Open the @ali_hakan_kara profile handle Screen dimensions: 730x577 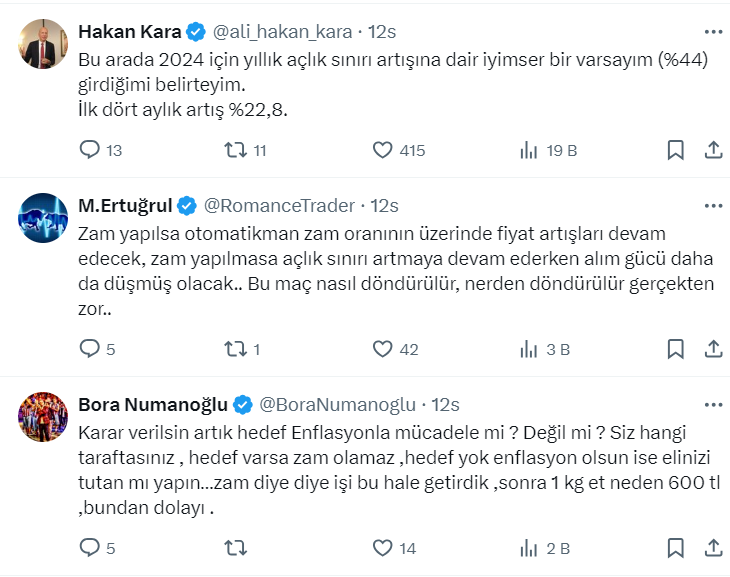click(286, 32)
